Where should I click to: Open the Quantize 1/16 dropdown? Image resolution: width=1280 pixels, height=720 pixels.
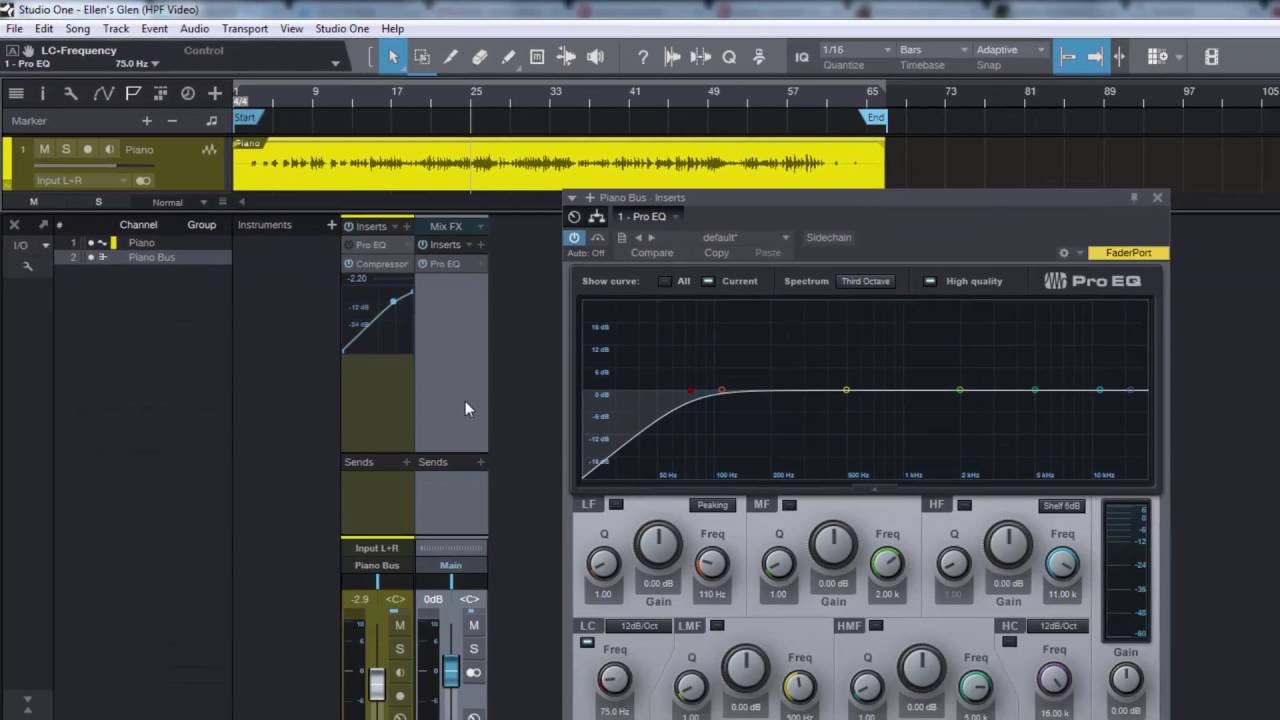click(x=856, y=50)
